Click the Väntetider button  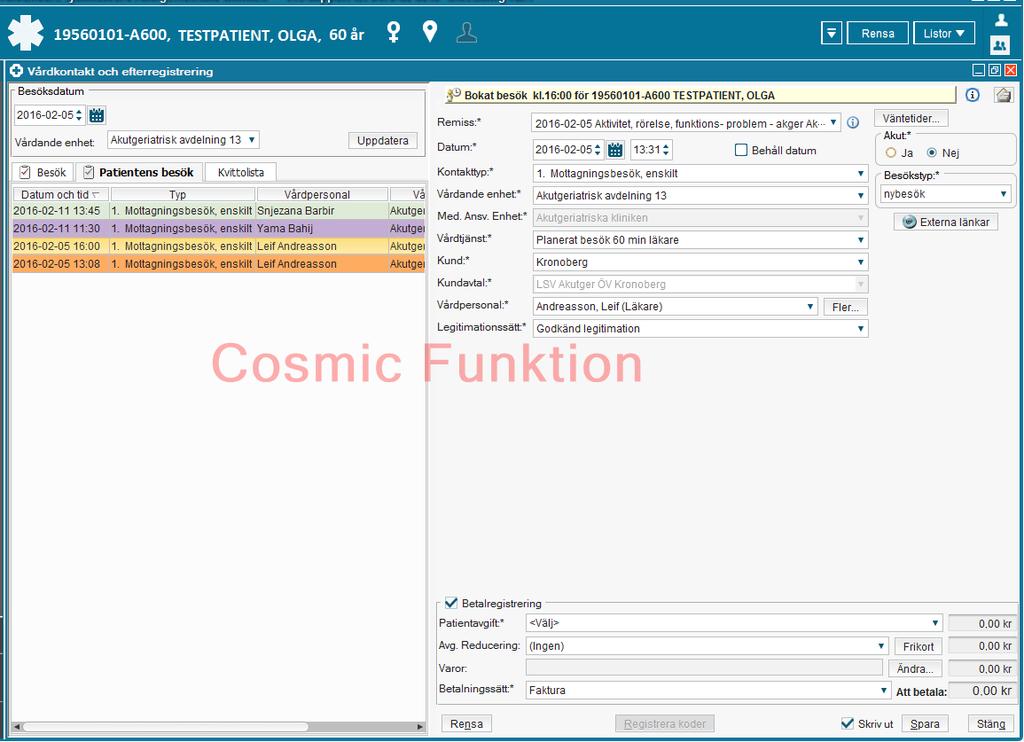point(911,118)
